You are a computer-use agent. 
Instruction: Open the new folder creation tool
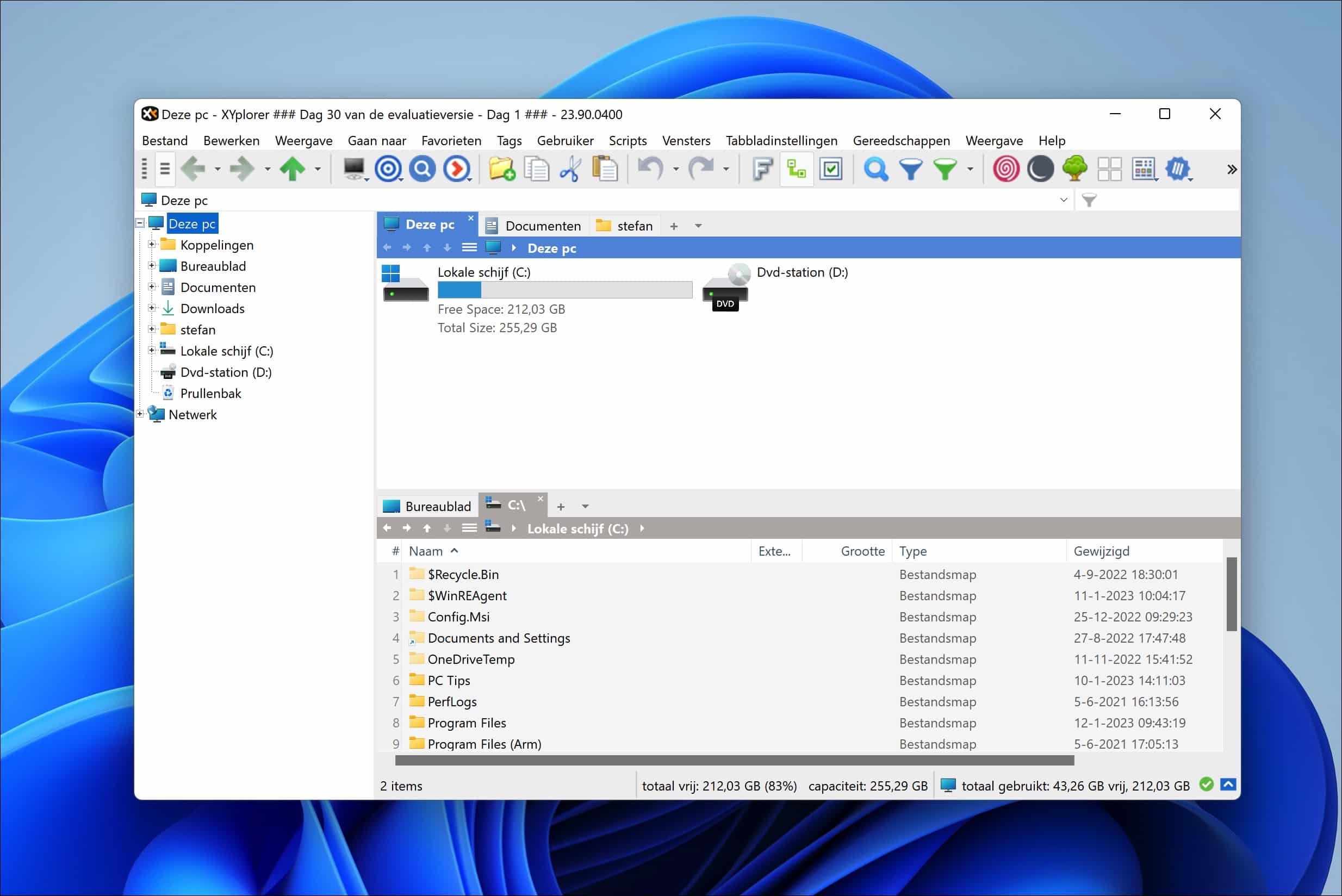coord(502,169)
